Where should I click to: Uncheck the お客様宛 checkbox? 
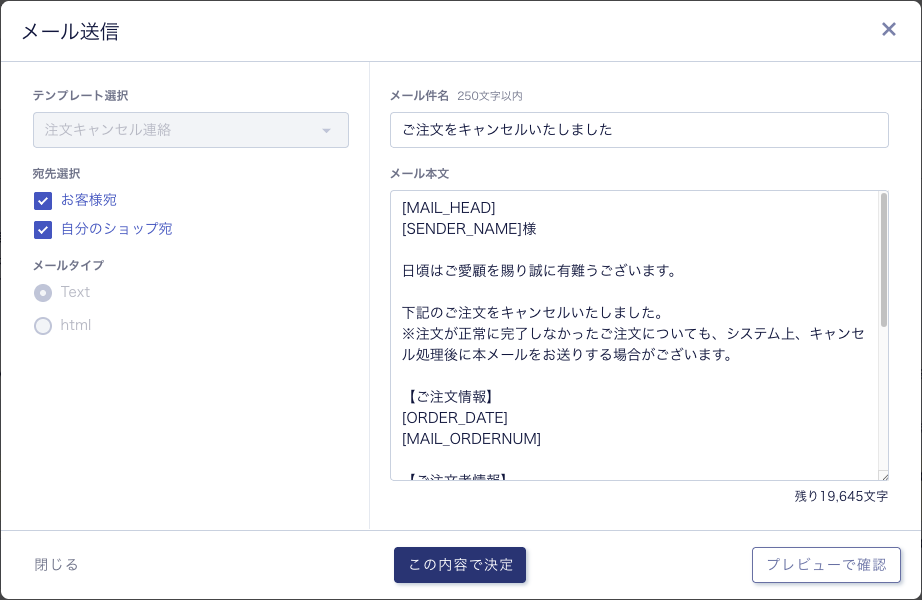pyautogui.click(x=43, y=201)
